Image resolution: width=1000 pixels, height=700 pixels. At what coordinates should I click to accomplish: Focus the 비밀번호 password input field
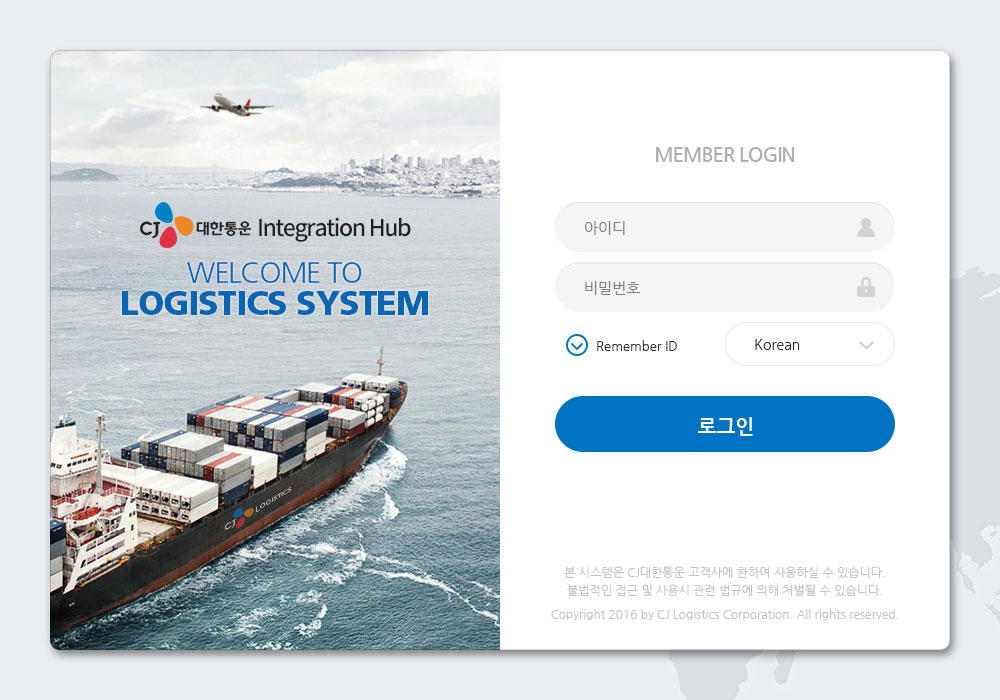[724, 287]
